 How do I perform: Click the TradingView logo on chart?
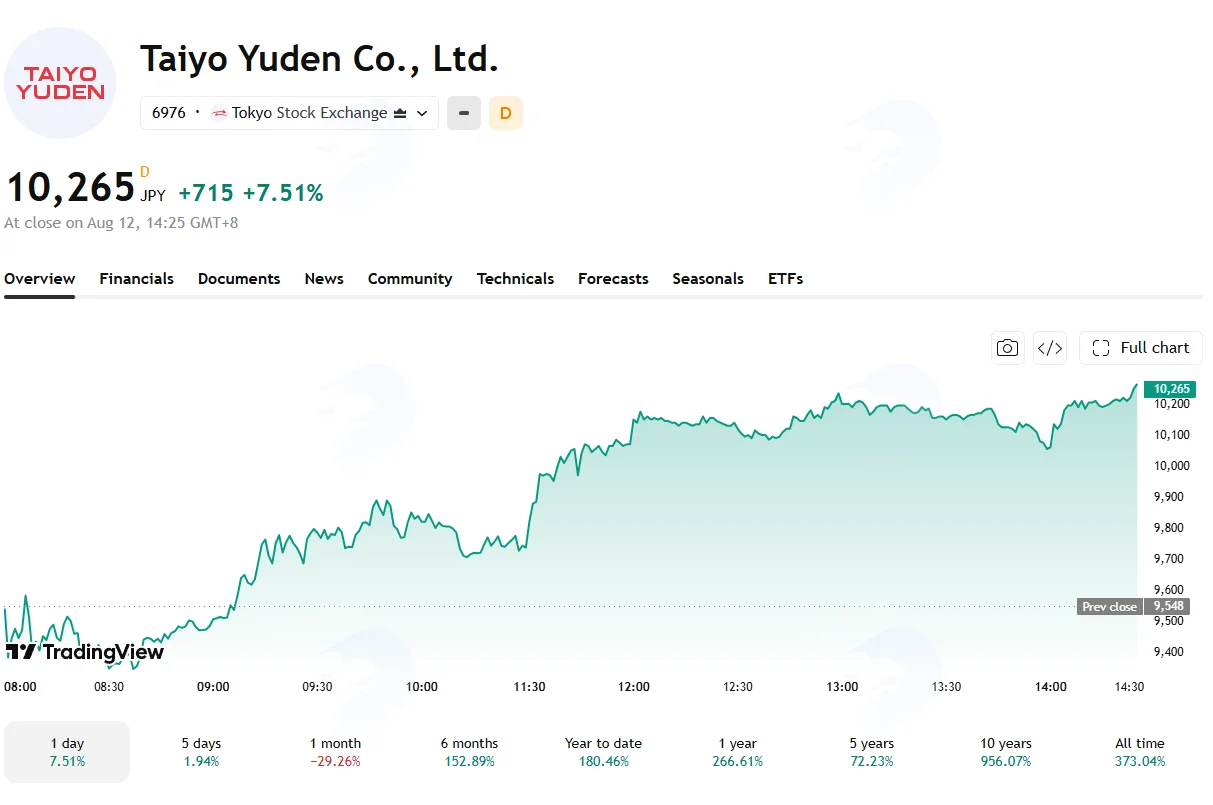[84, 652]
